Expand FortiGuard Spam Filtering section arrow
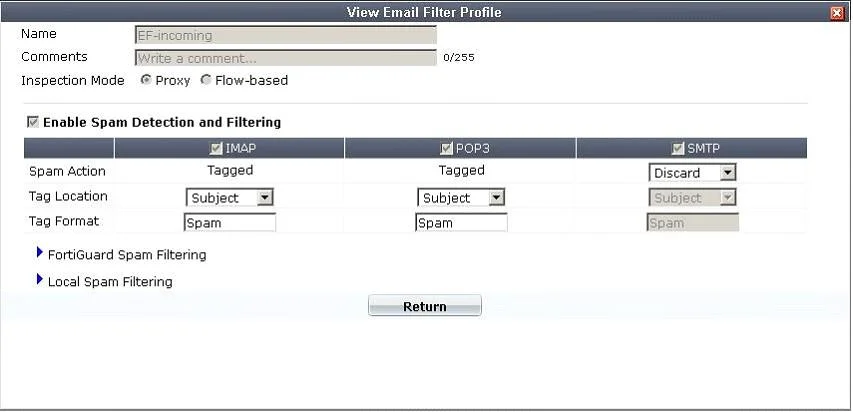The height and width of the screenshot is (412, 853). click(x=39, y=253)
